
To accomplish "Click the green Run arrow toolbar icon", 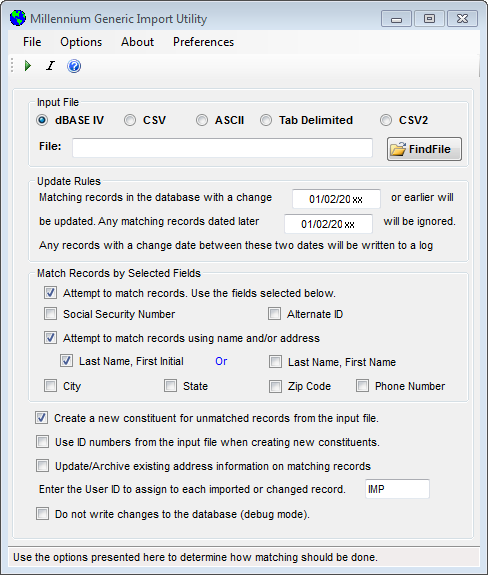I will (27, 66).
